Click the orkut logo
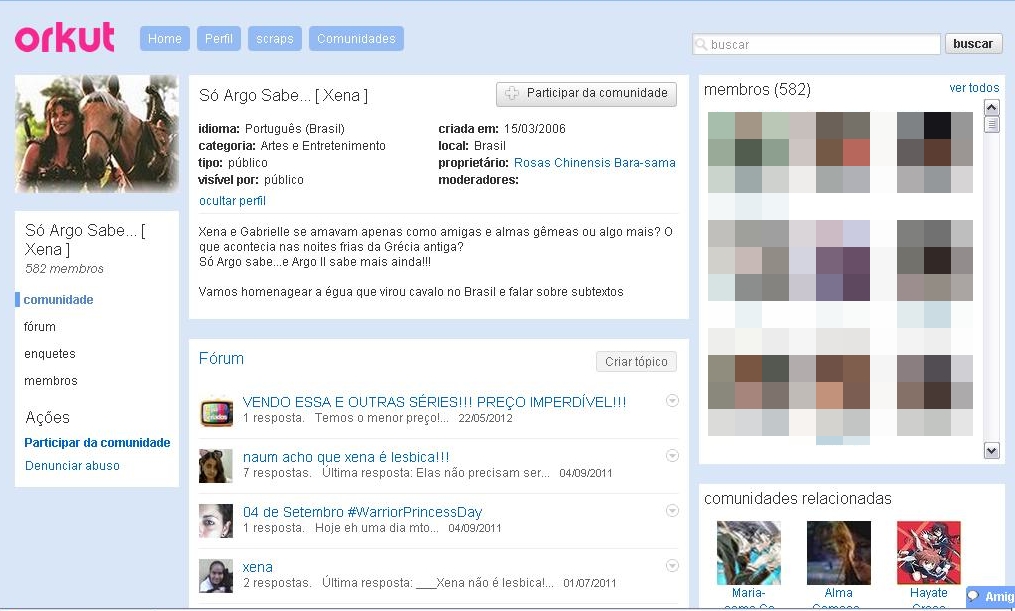Viewport: 1015px width, 611px height. (65, 38)
